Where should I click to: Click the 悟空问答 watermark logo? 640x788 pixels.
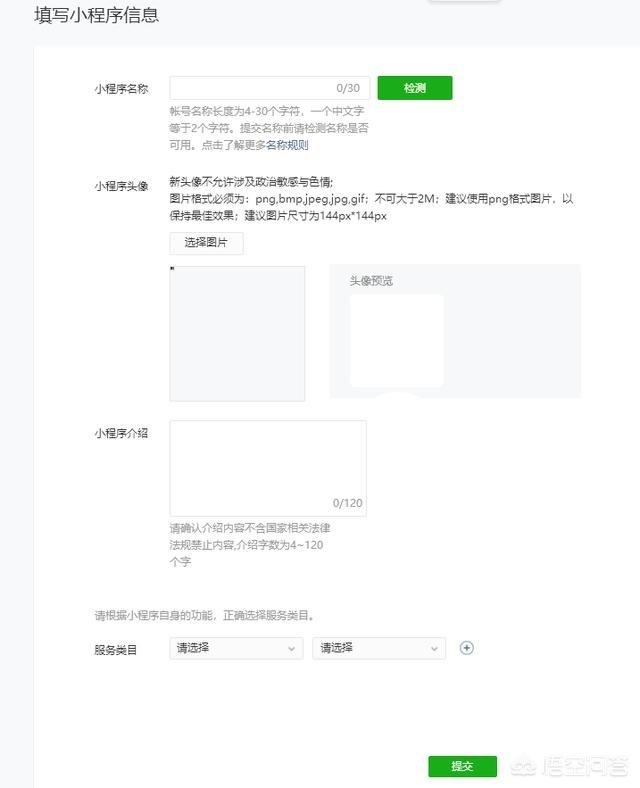click(569, 766)
